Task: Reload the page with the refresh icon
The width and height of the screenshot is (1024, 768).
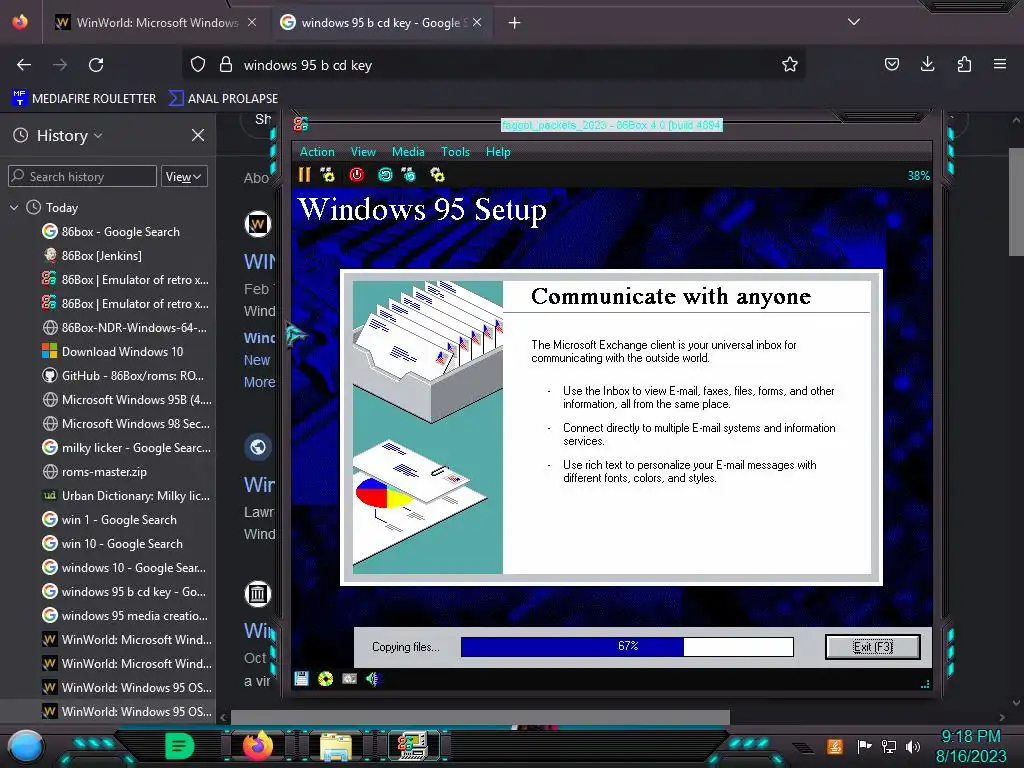Action: pos(96,65)
